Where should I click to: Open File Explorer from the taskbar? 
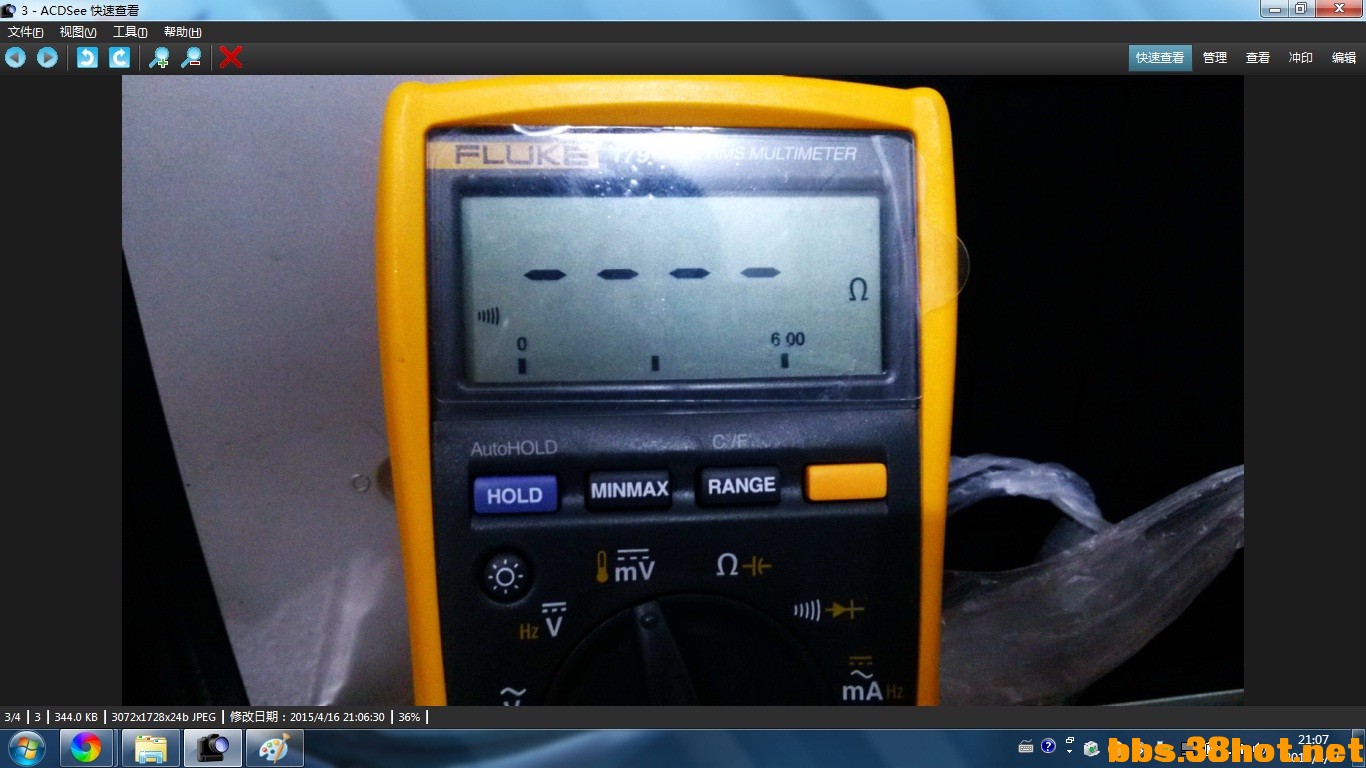click(150, 748)
